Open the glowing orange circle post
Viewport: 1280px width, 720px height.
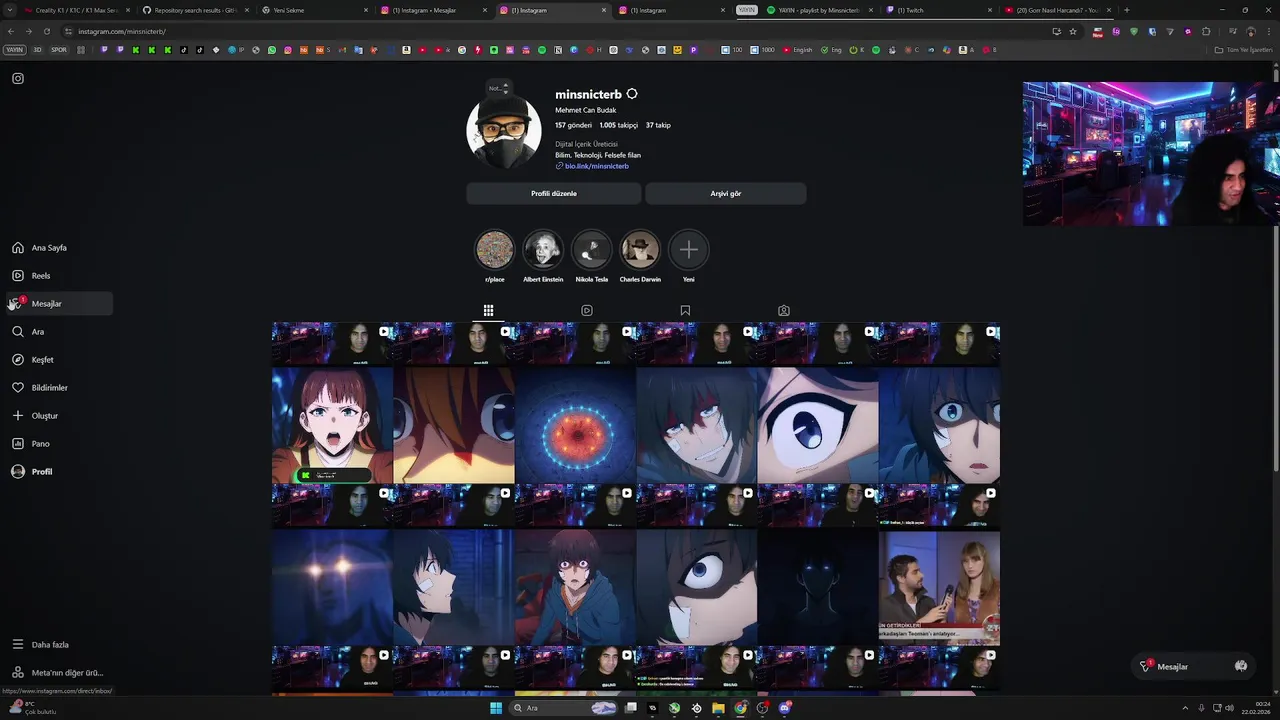pyautogui.click(x=575, y=426)
